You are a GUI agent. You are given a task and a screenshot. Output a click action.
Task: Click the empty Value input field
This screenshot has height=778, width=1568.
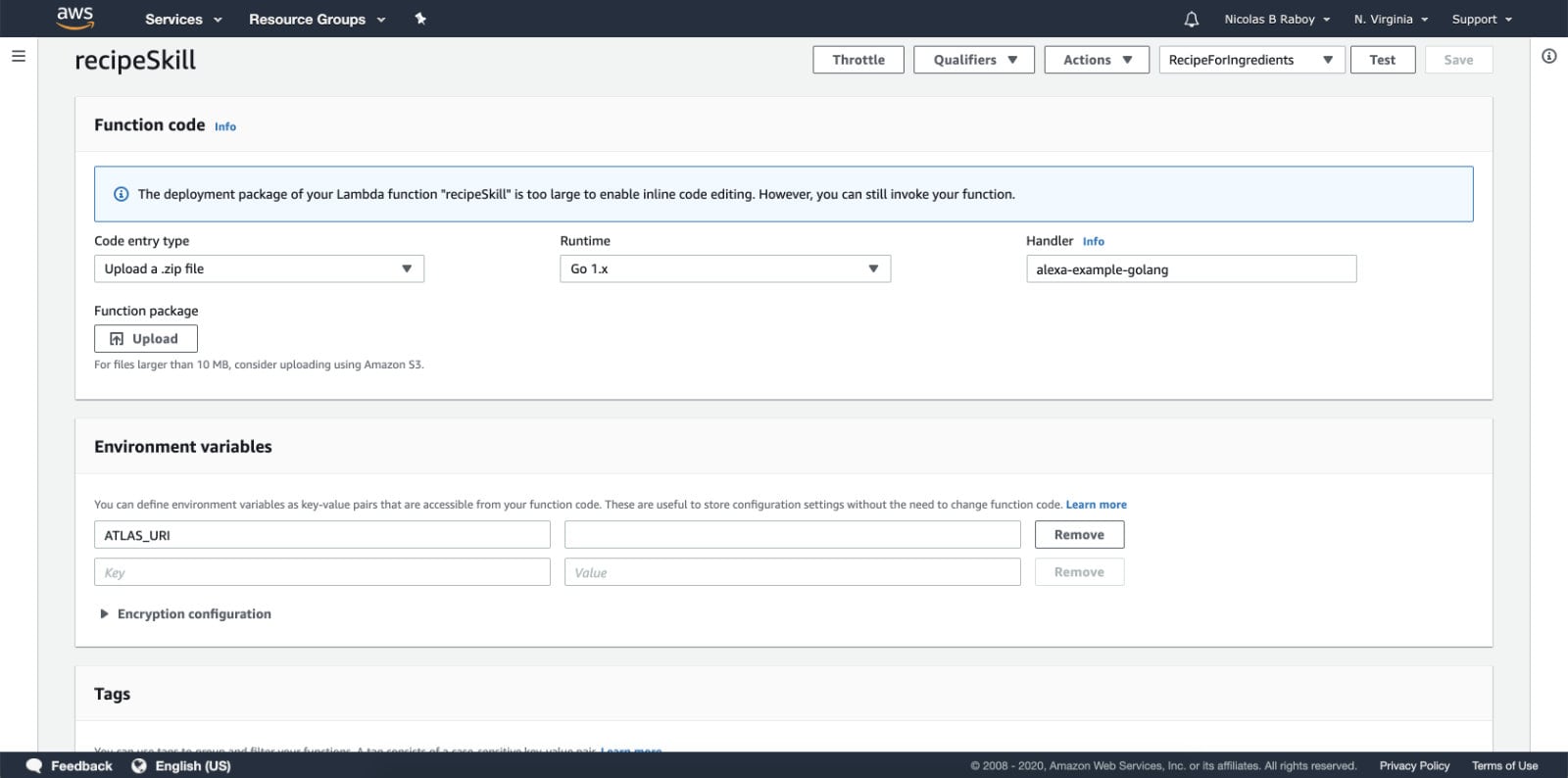point(793,572)
